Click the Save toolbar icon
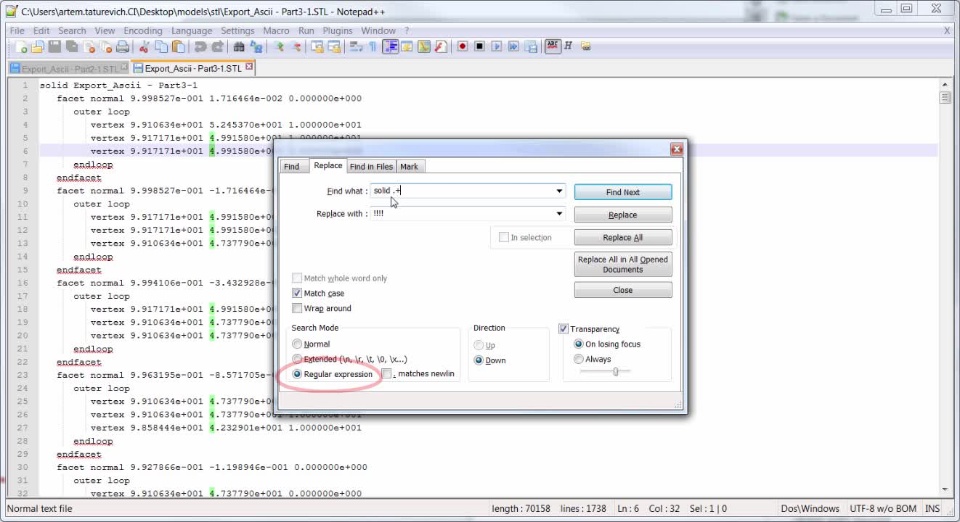 tap(54, 47)
